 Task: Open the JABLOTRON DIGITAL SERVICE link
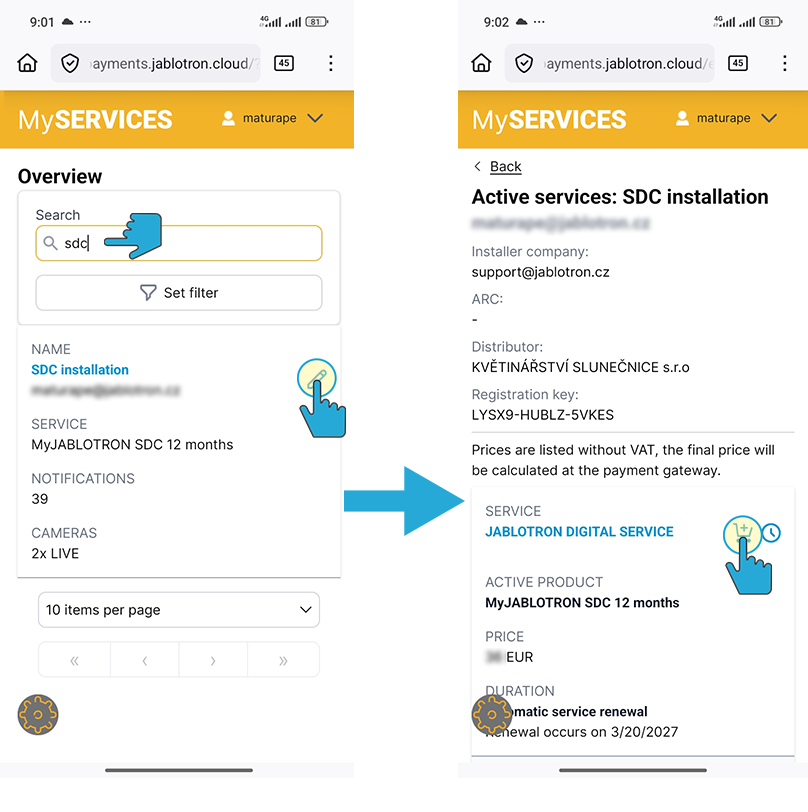pyautogui.click(x=579, y=532)
